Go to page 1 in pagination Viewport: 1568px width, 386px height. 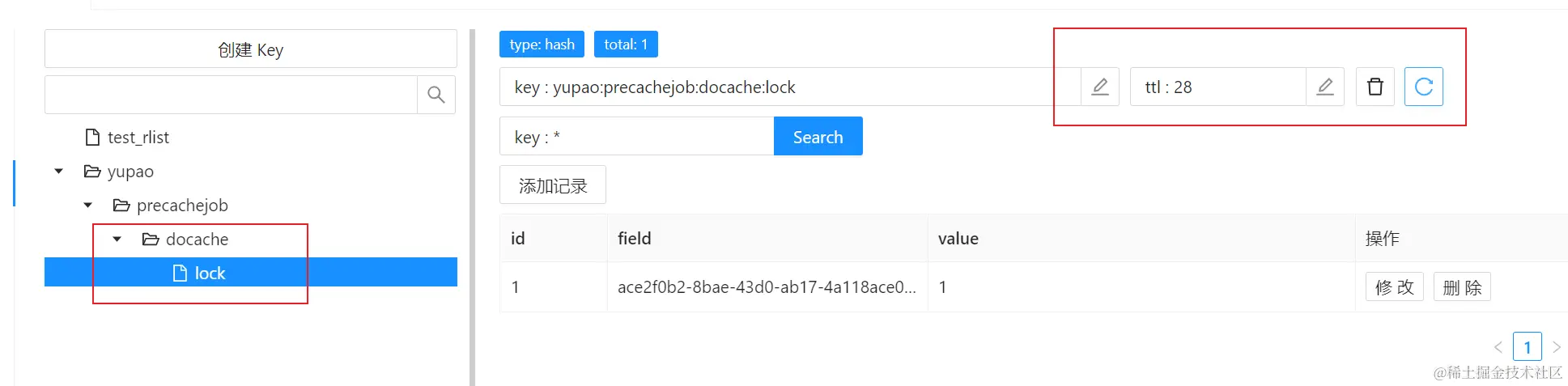[x=1527, y=347]
